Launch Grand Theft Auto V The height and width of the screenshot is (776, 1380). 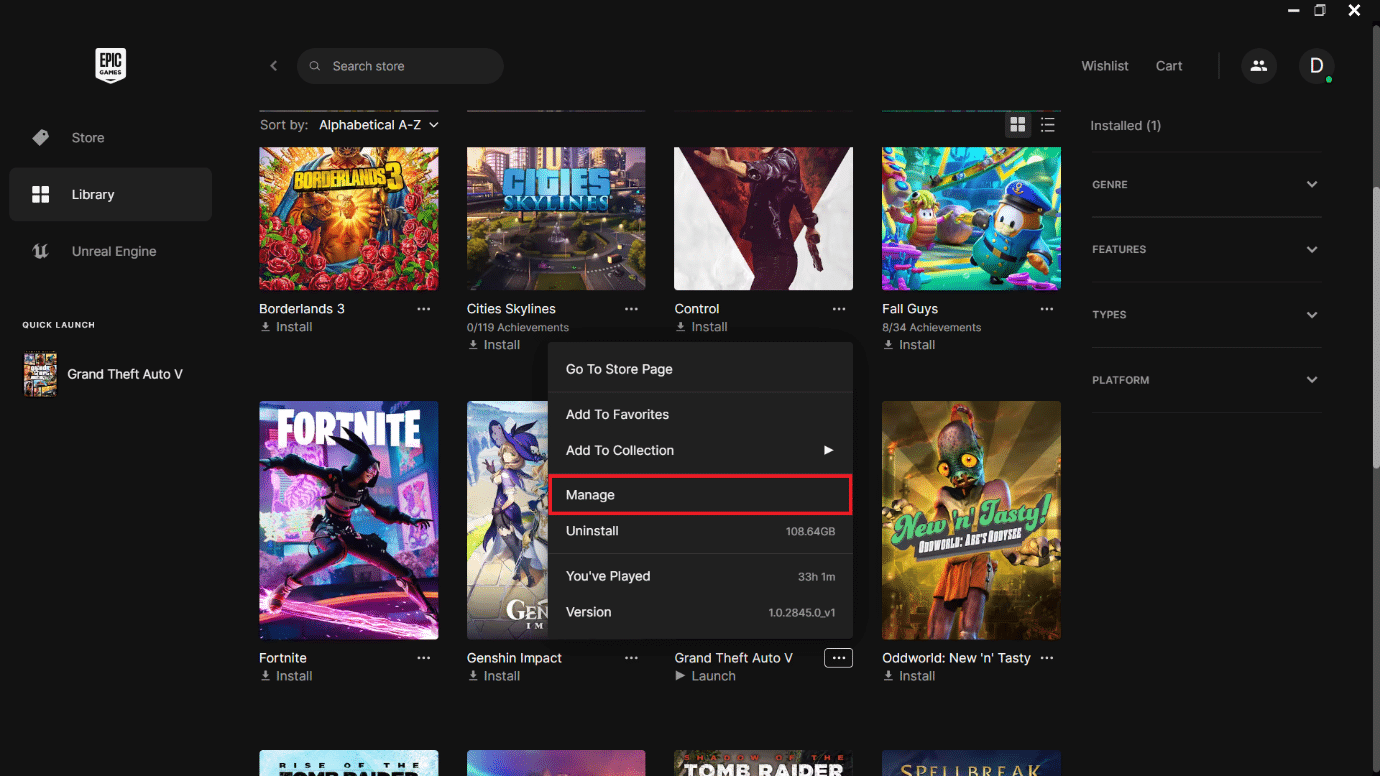coord(706,676)
